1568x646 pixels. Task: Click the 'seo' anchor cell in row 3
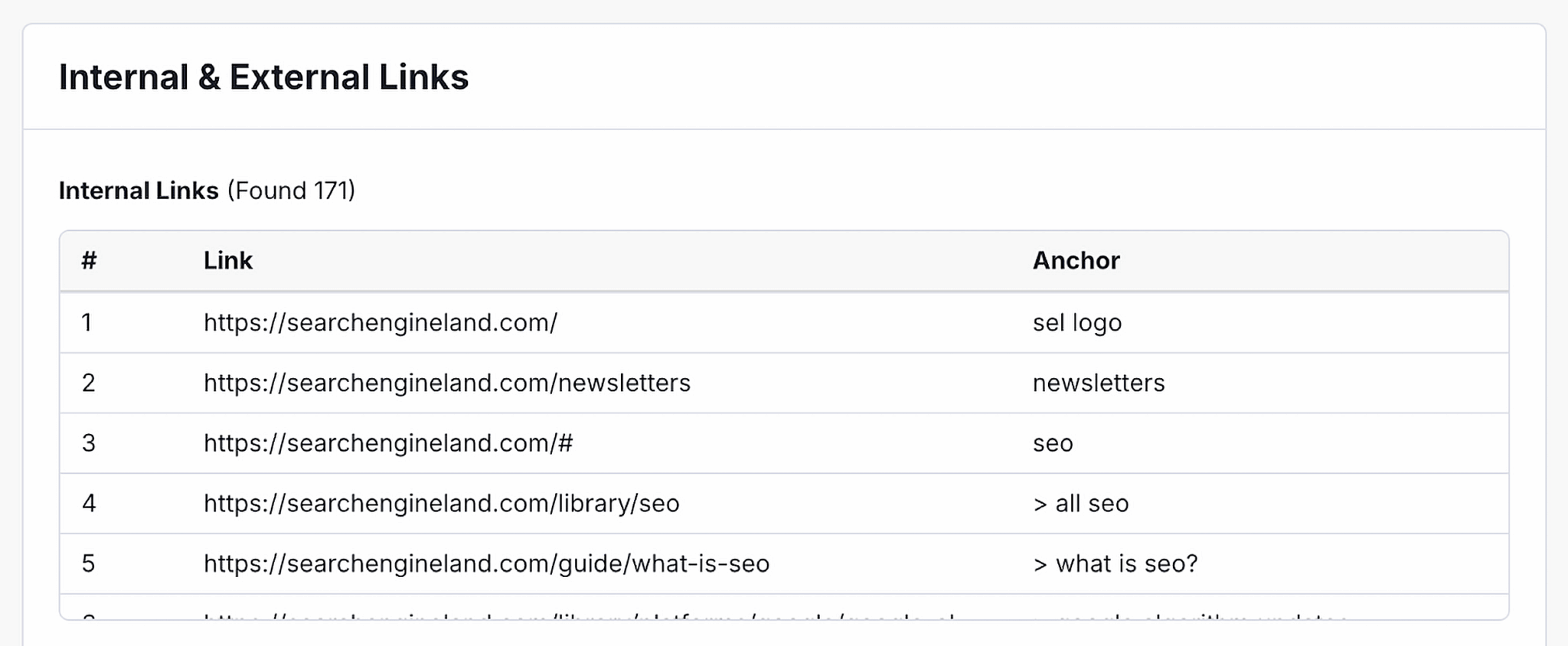click(1053, 443)
